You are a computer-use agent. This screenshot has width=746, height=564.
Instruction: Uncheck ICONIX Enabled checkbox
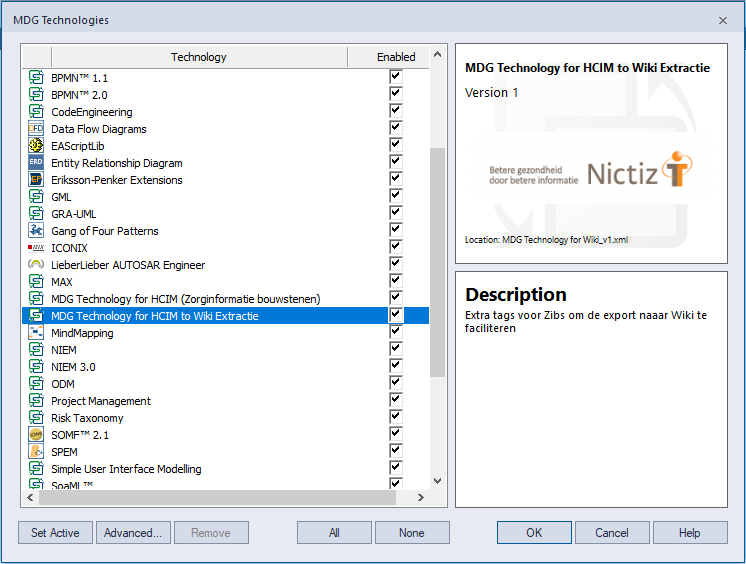[x=396, y=247]
